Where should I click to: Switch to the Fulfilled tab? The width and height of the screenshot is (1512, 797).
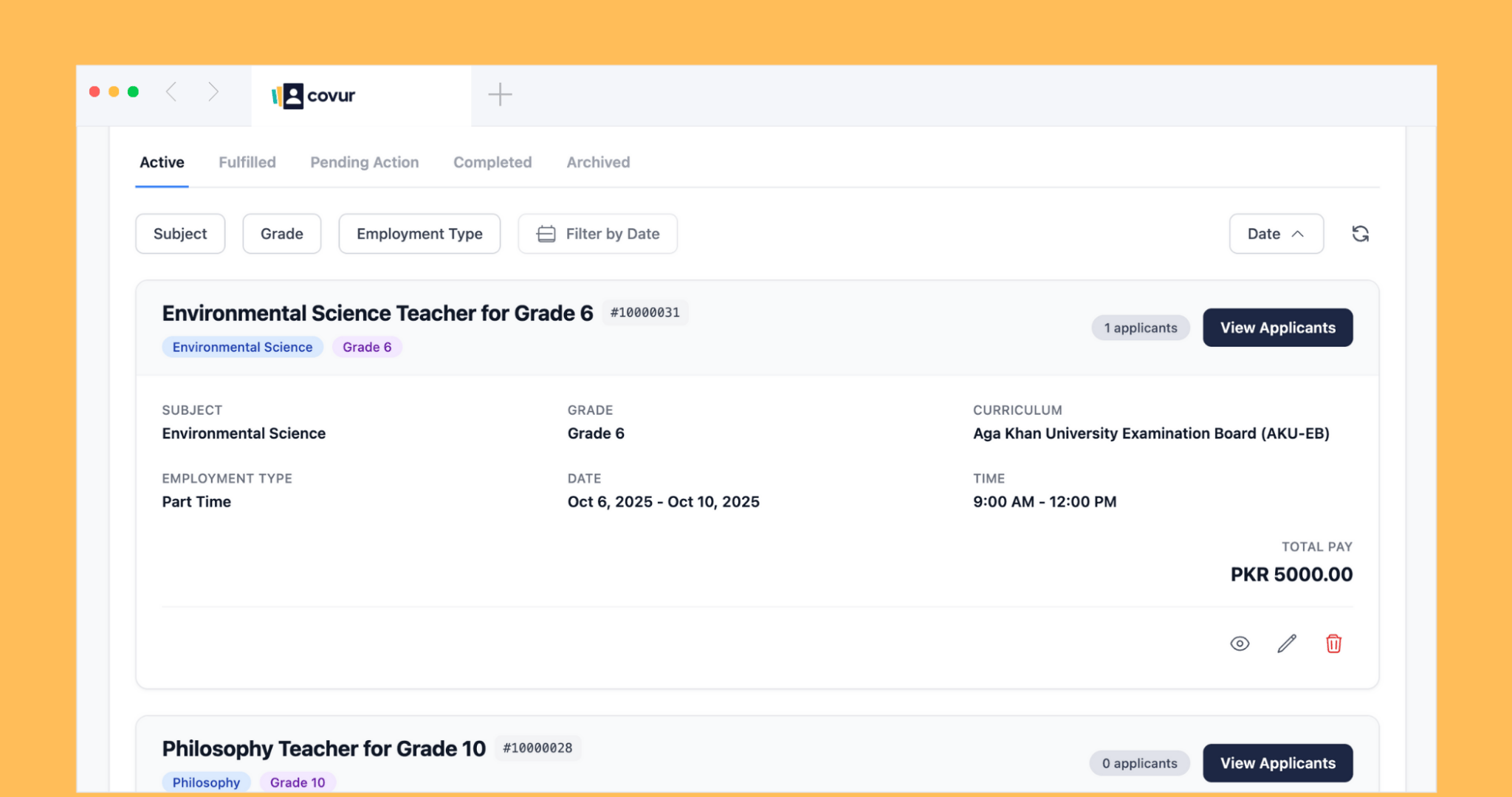[247, 162]
